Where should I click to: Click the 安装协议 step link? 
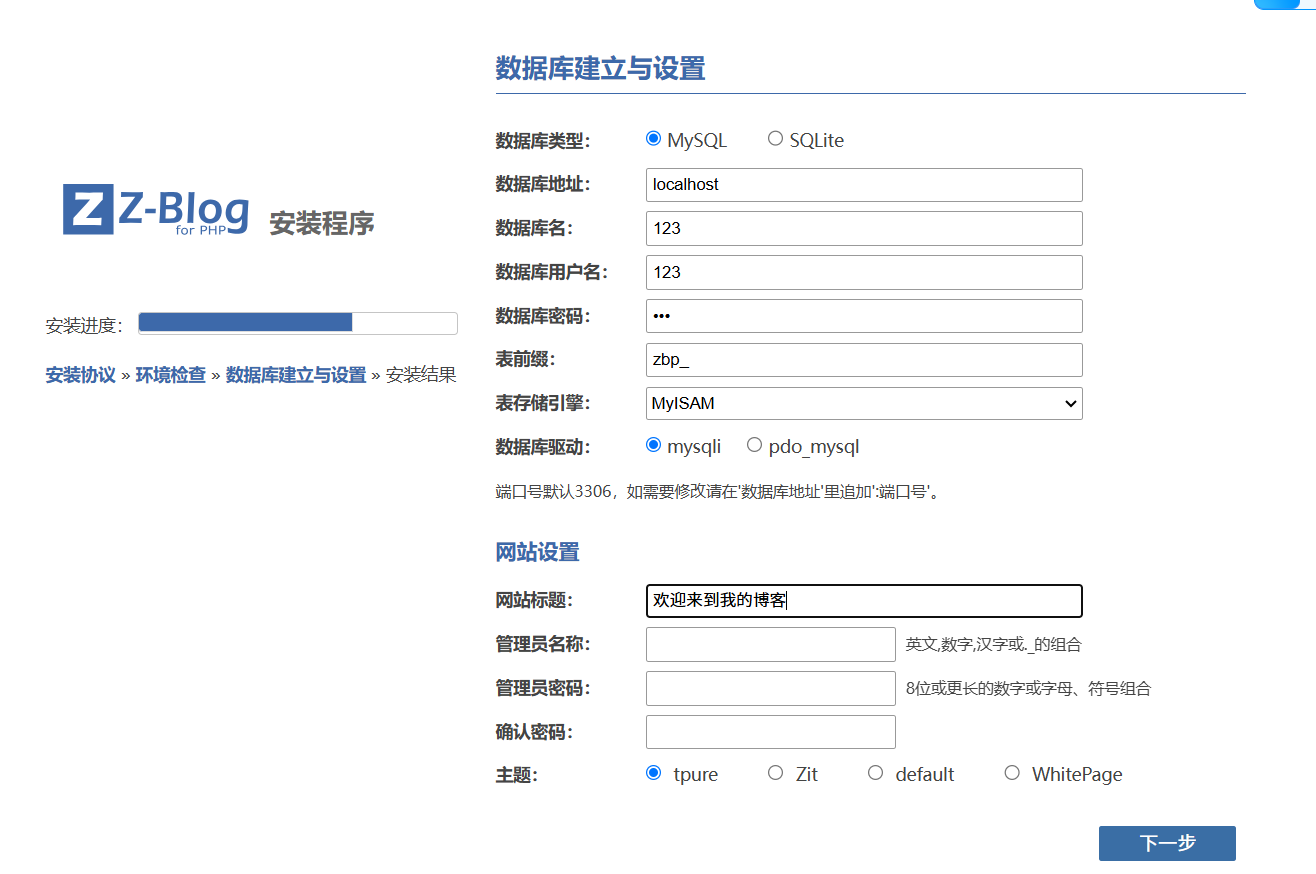[81, 375]
